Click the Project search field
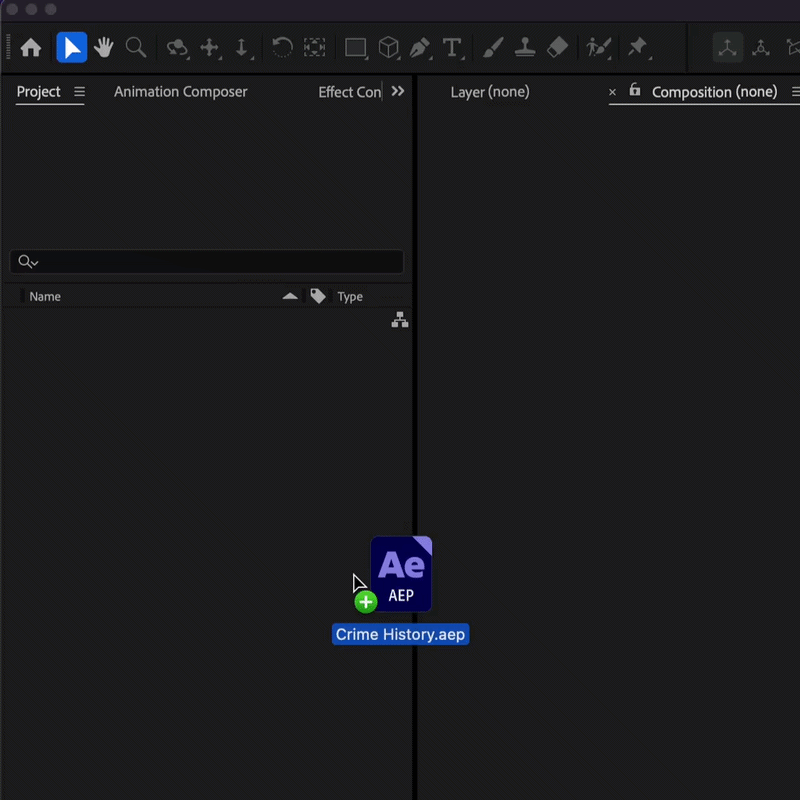Screen dimensions: 800x800 pyautogui.click(x=207, y=262)
